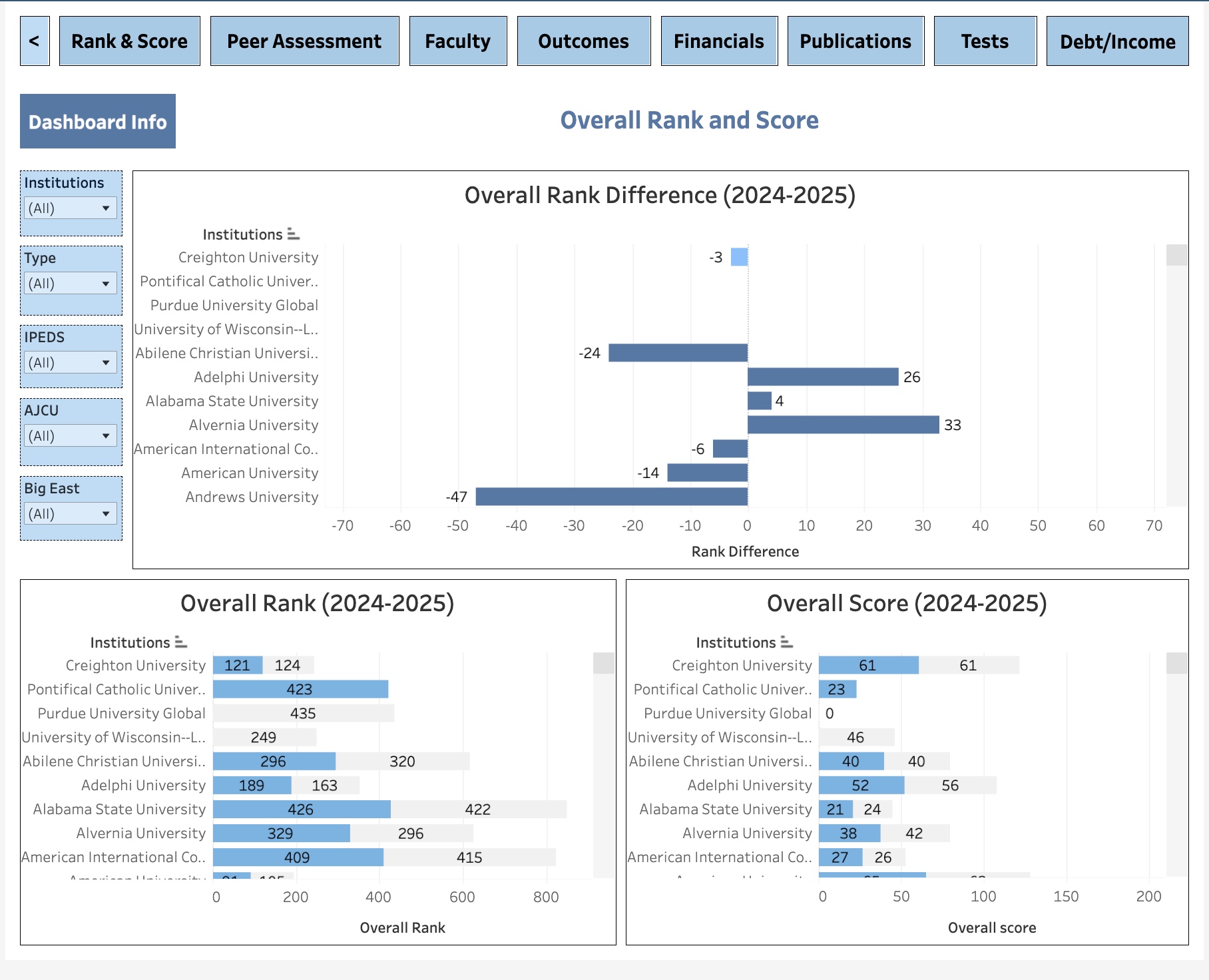
Task: Select the Purdue University Global 435 bar
Action: (x=304, y=713)
